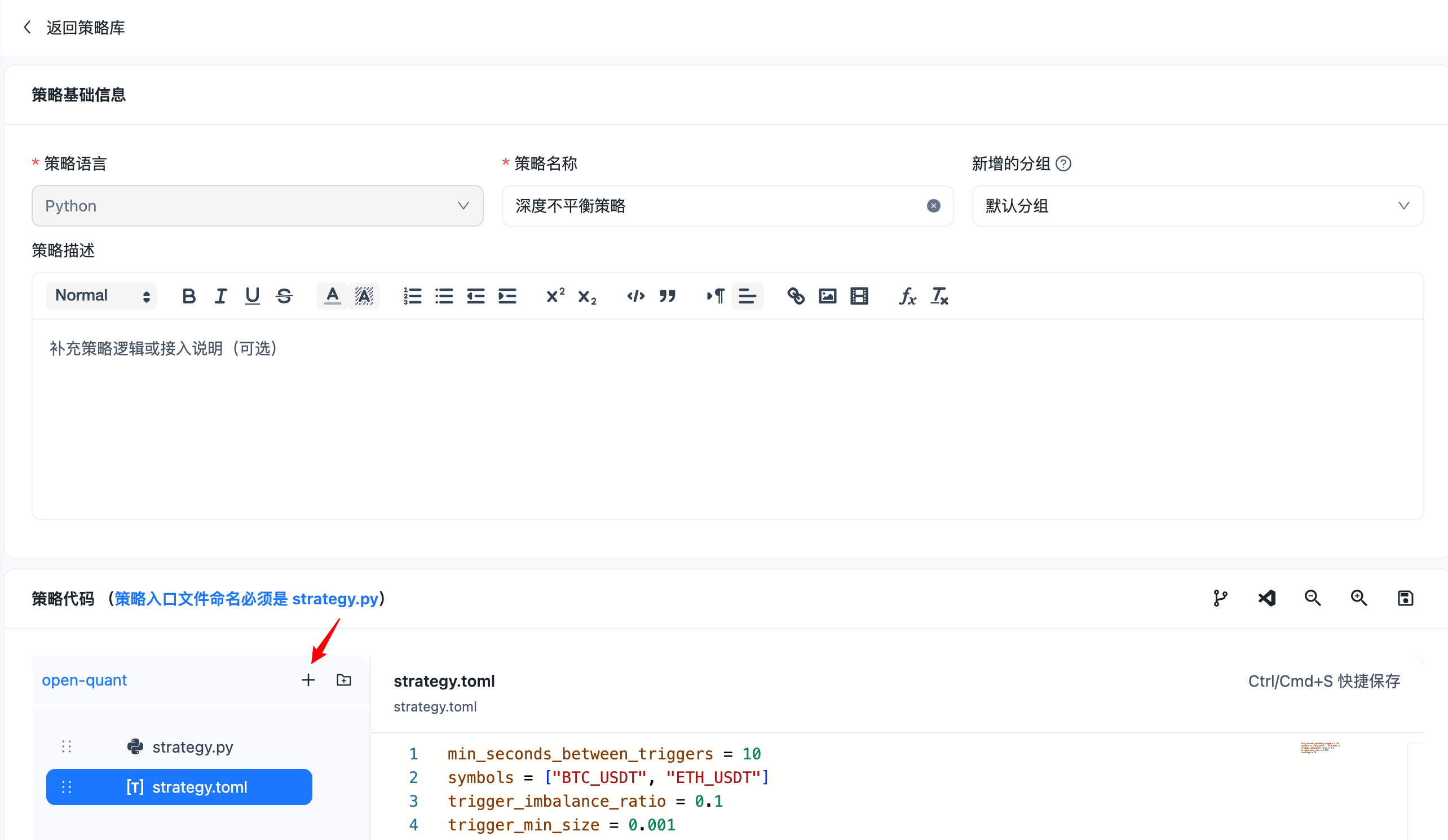Insert a link in the description editor
Image resolution: width=1448 pixels, height=840 pixels.
(x=796, y=296)
